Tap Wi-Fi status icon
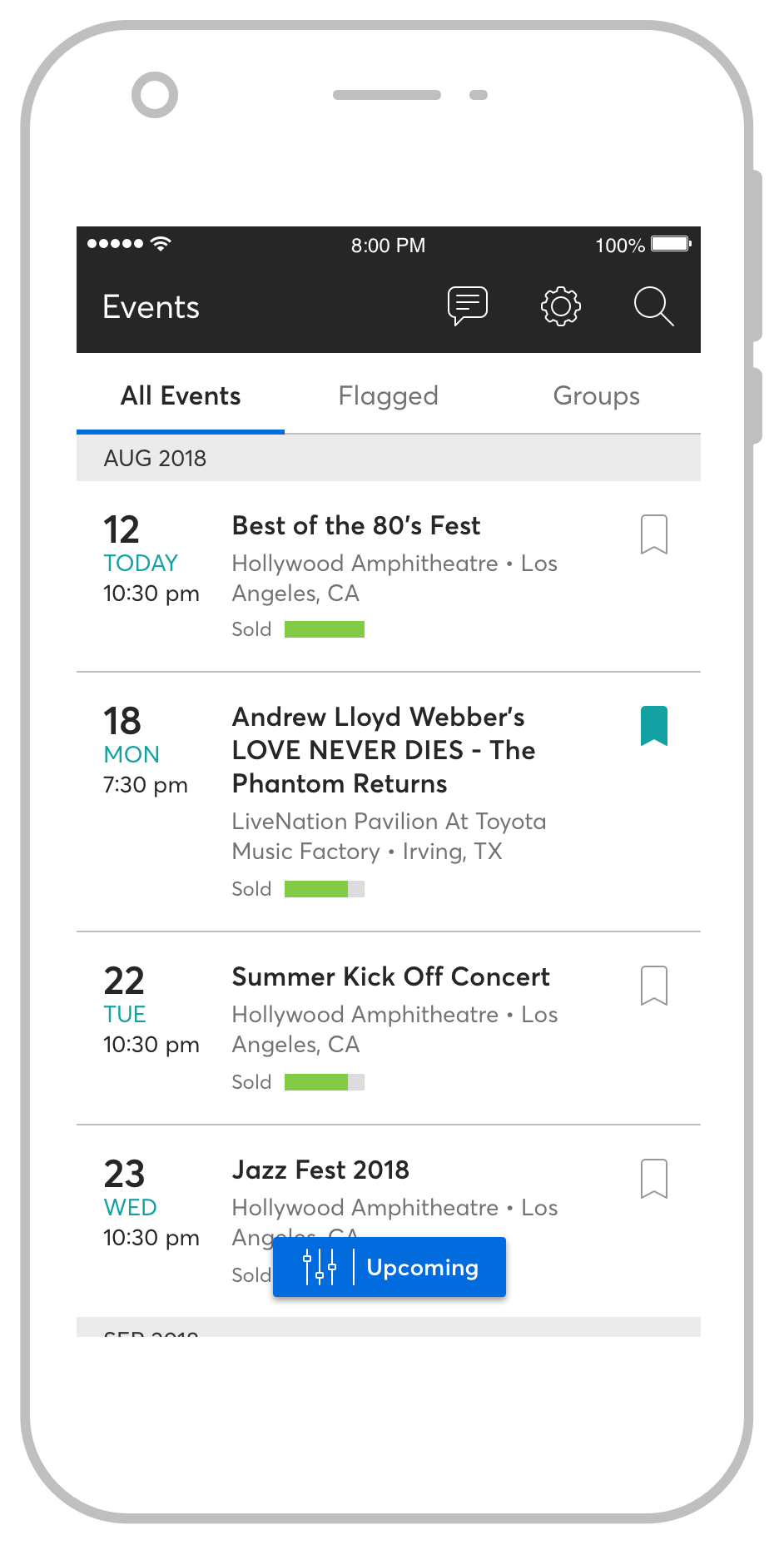The width and height of the screenshot is (784, 1545). tap(161, 244)
